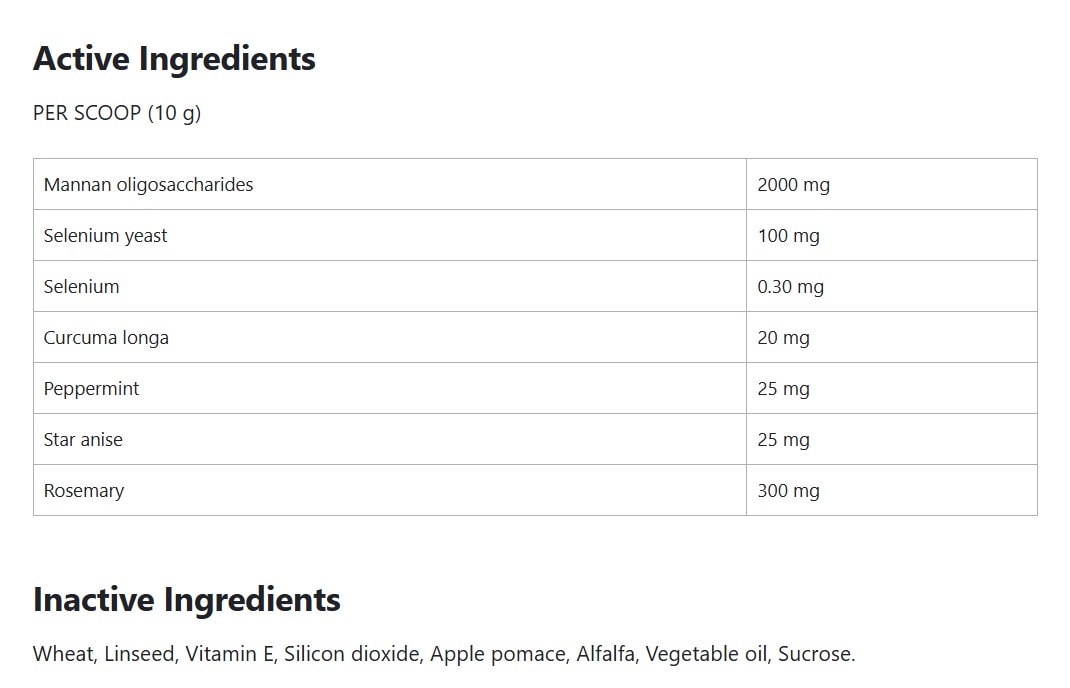1070x688 pixels.
Task: Click the 0.30 mg selenium amount
Action: (x=790, y=287)
